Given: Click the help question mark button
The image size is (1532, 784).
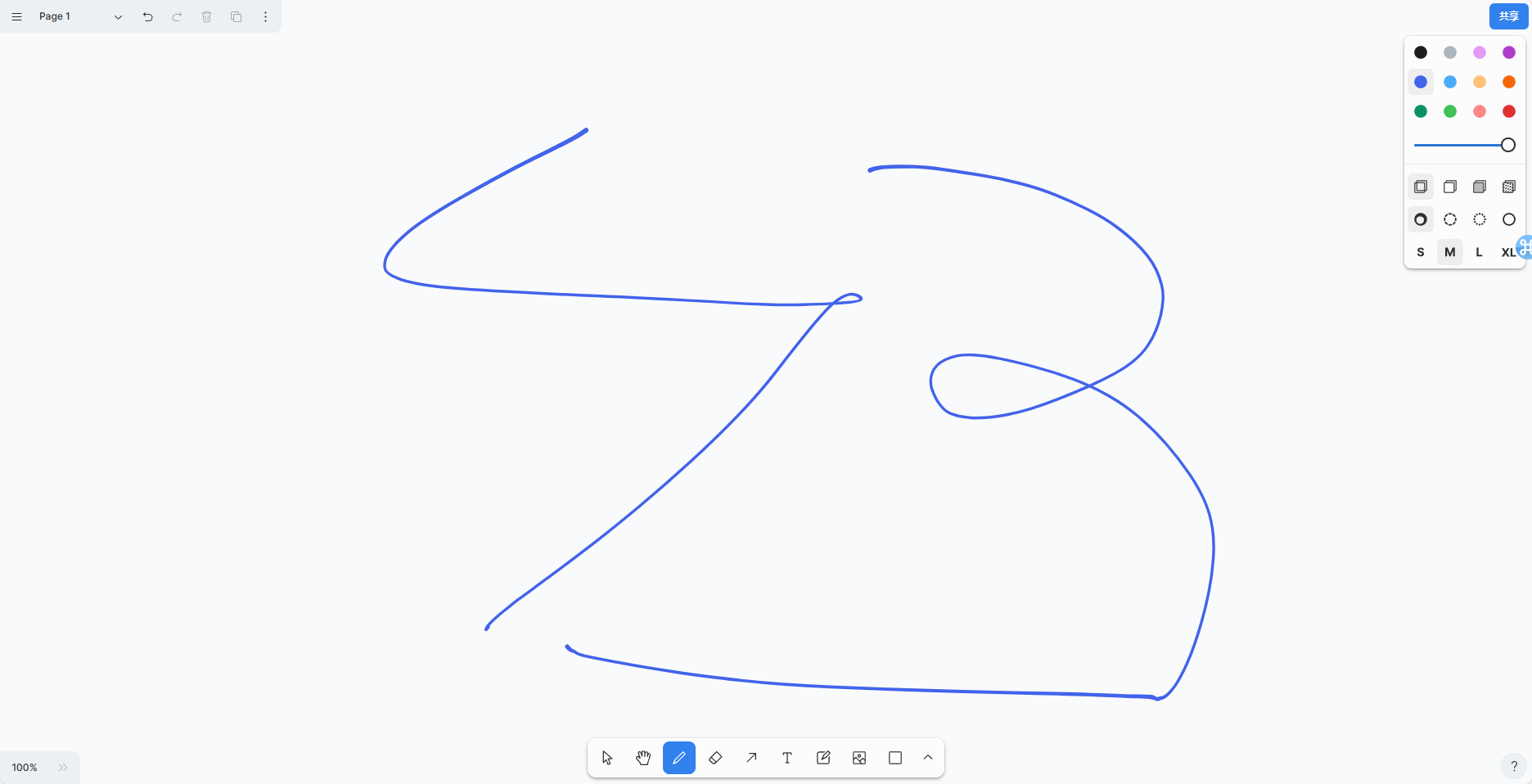Looking at the screenshot, I should (x=1512, y=766).
